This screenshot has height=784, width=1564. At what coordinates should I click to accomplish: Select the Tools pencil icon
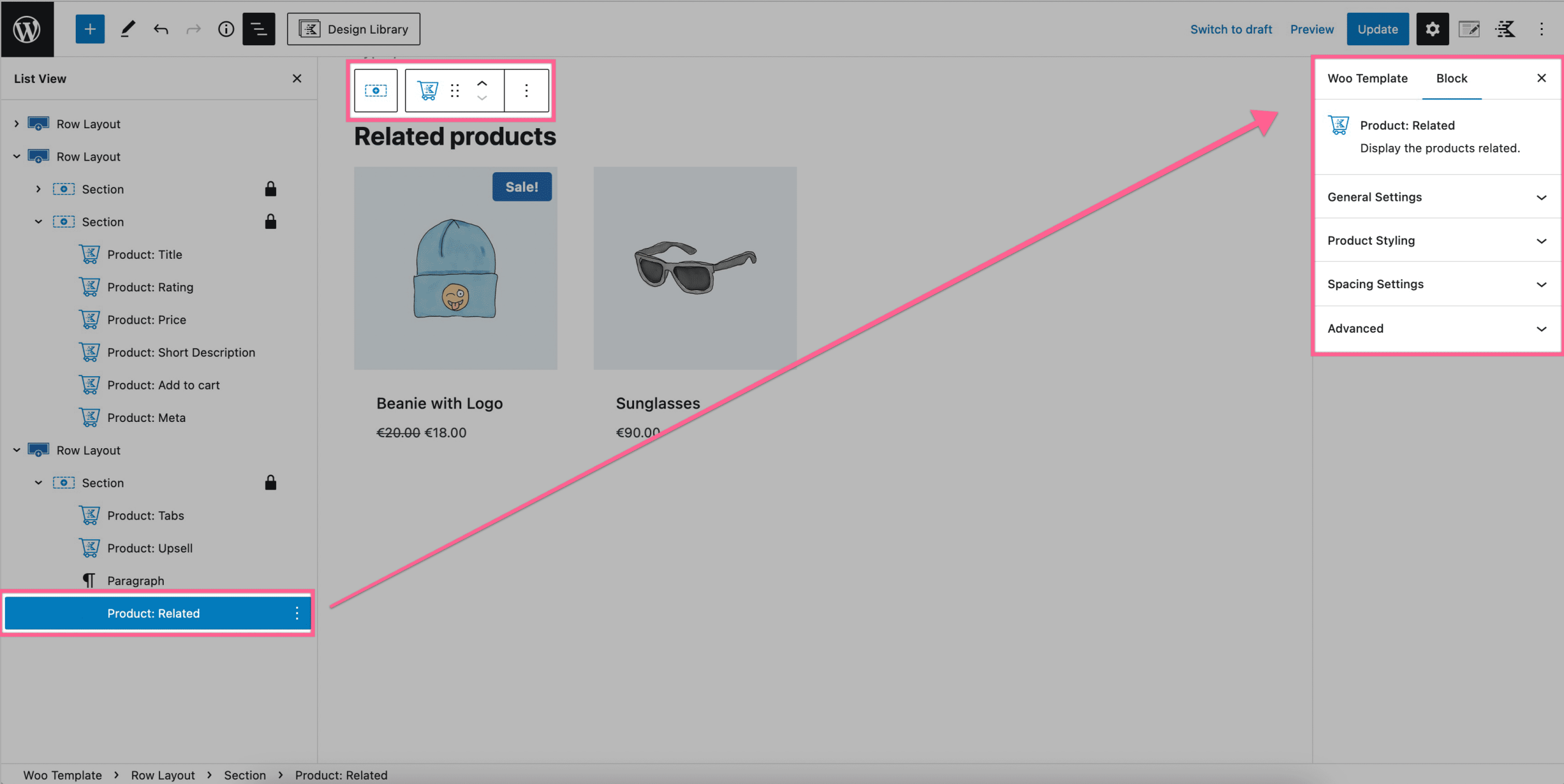point(127,29)
